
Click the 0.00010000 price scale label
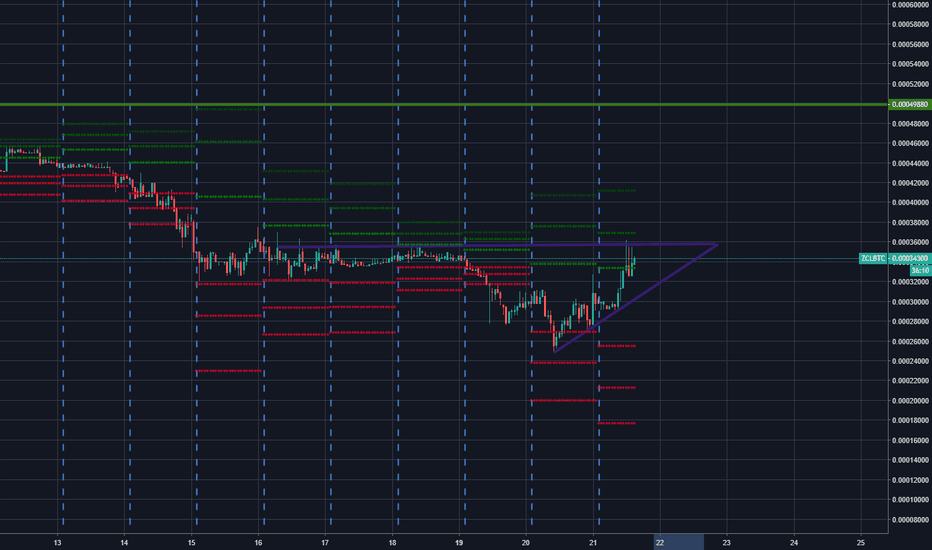click(x=911, y=499)
